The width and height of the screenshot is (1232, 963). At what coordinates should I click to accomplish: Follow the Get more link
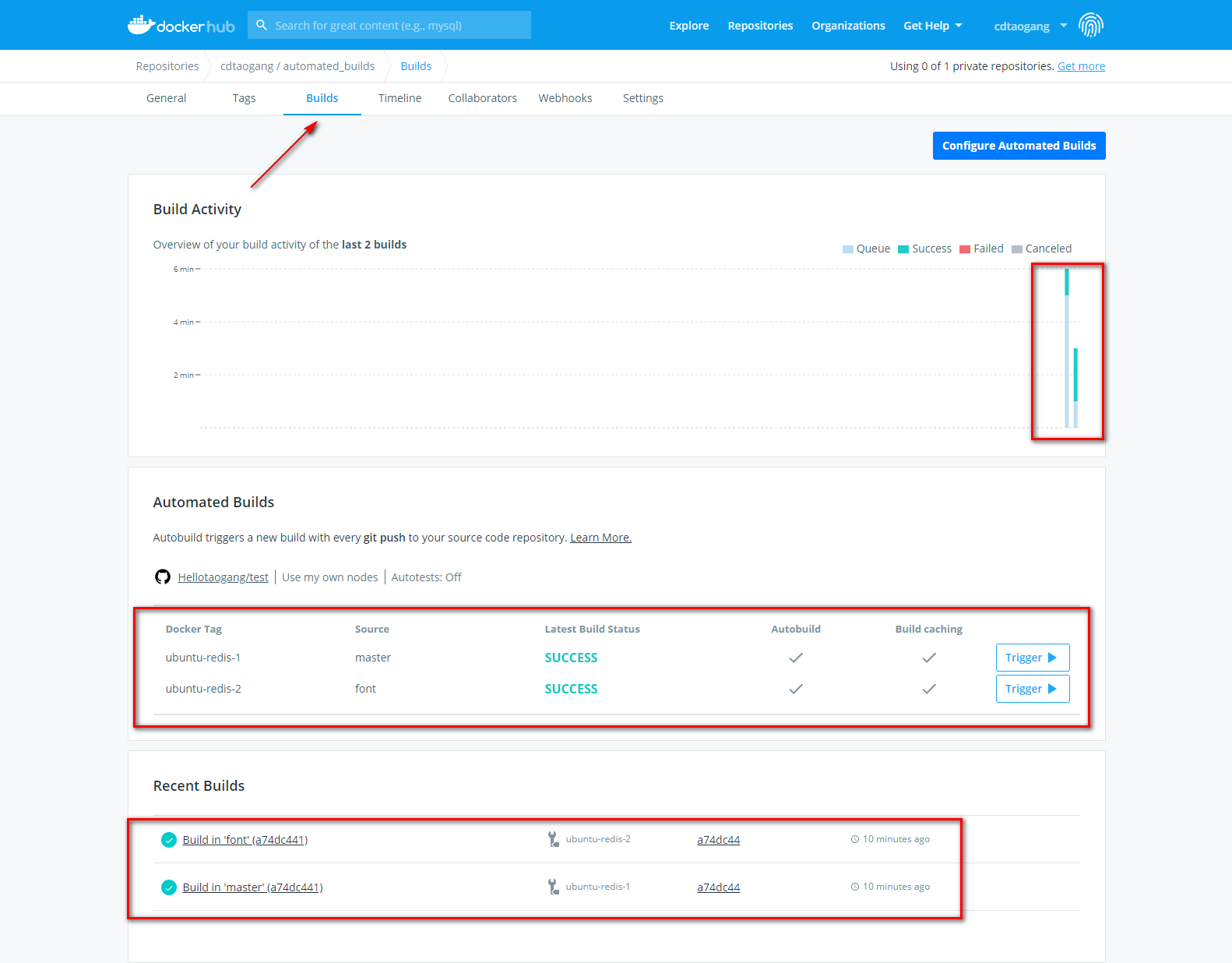(x=1081, y=66)
